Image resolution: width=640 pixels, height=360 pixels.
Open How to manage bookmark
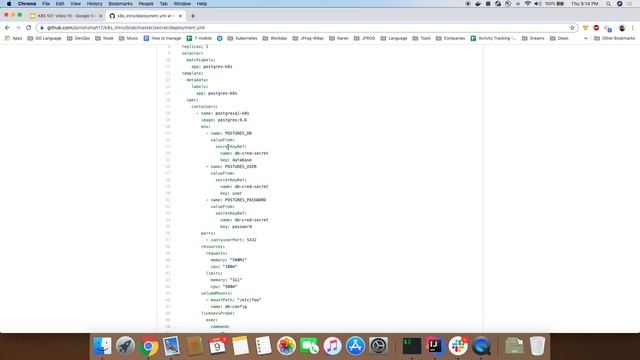point(162,38)
